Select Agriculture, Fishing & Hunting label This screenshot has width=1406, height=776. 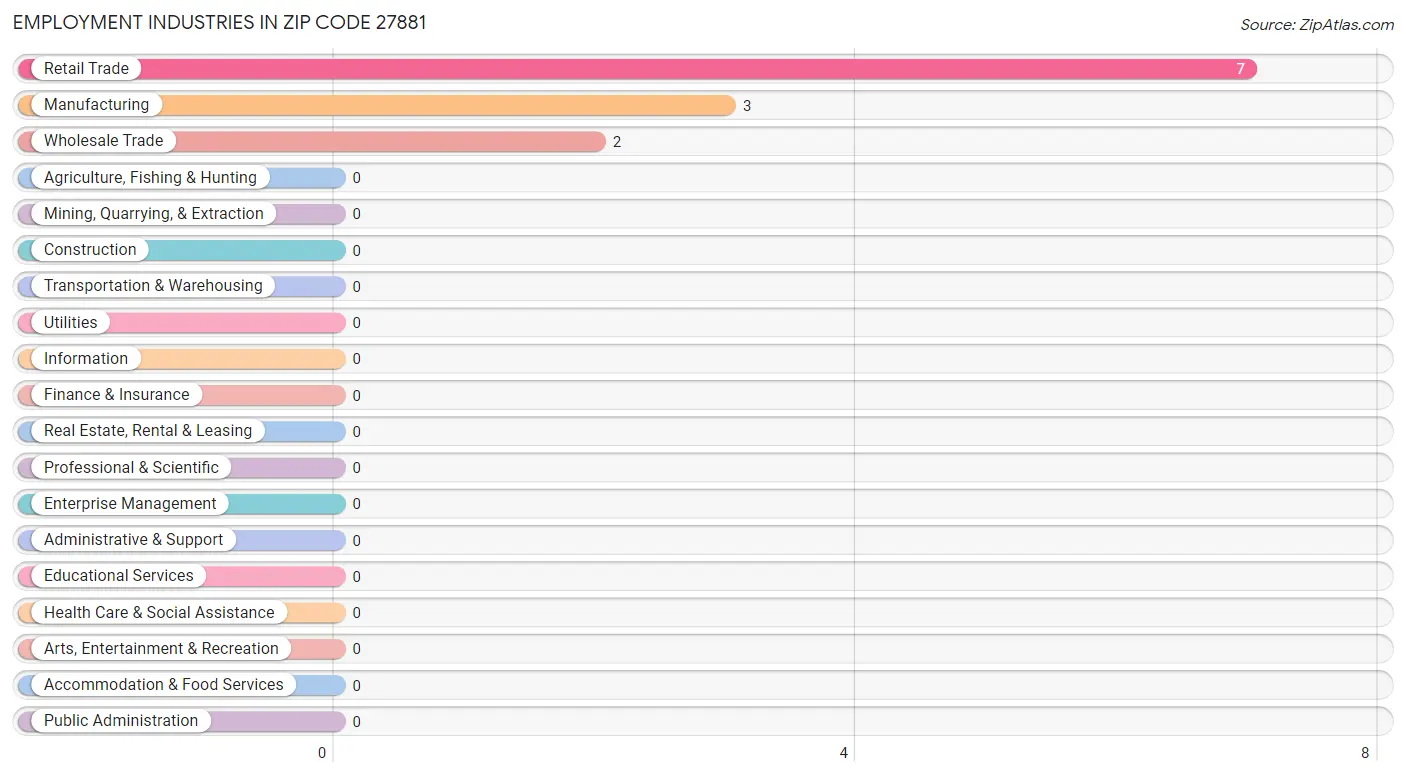click(x=150, y=178)
